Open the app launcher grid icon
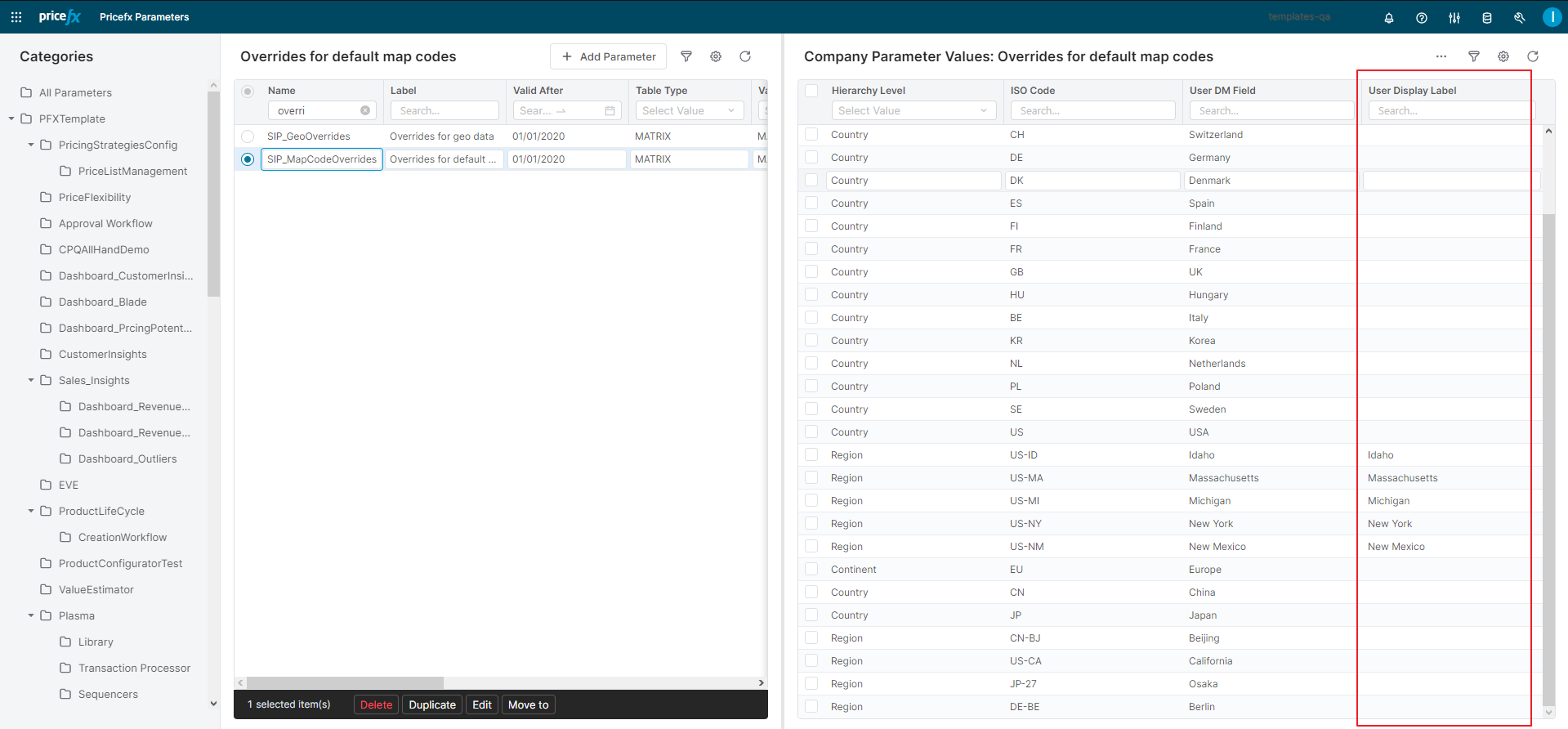 [16, 17]
